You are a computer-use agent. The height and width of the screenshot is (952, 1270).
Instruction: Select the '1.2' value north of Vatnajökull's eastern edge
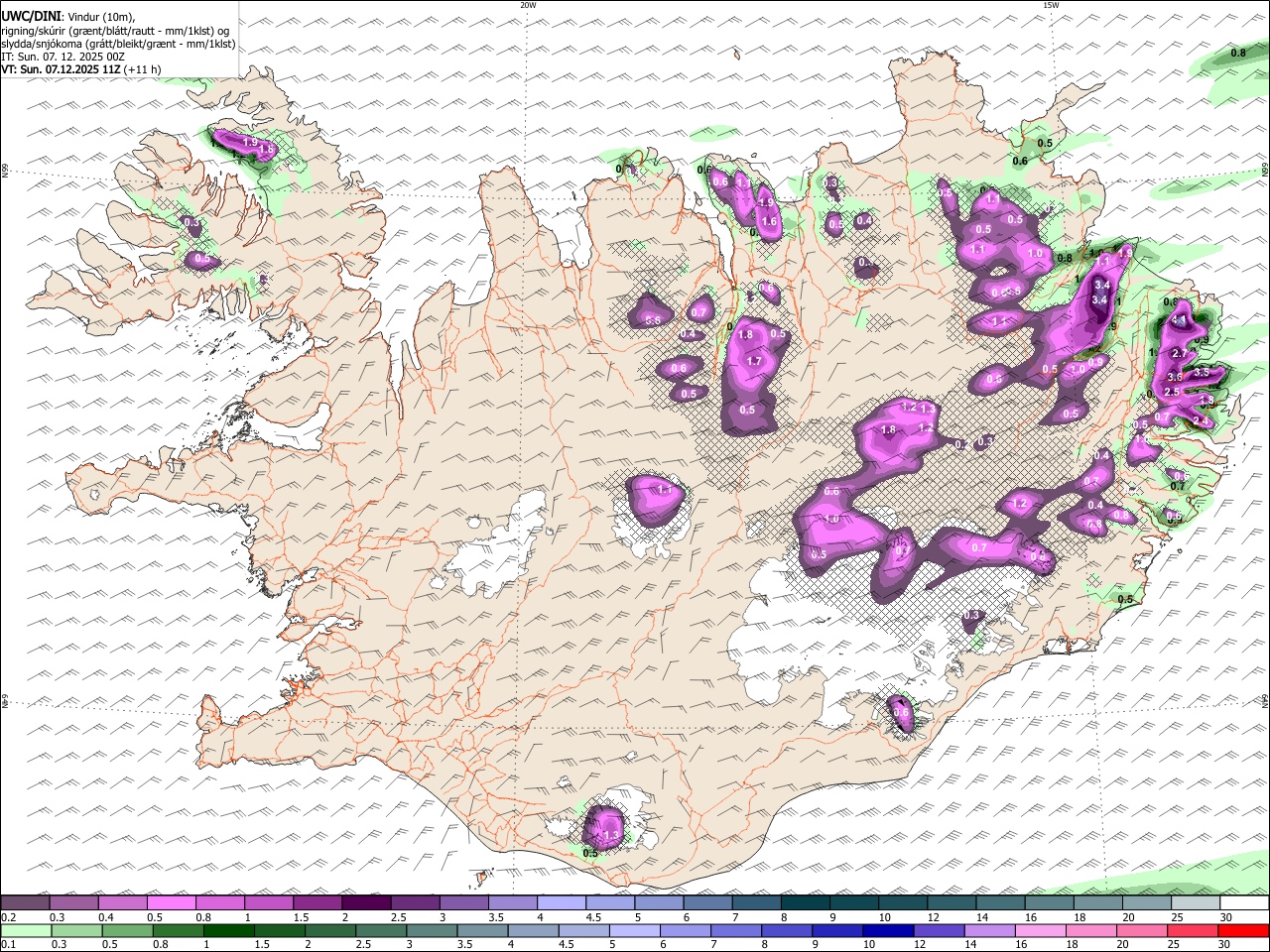click(1020, 504)
